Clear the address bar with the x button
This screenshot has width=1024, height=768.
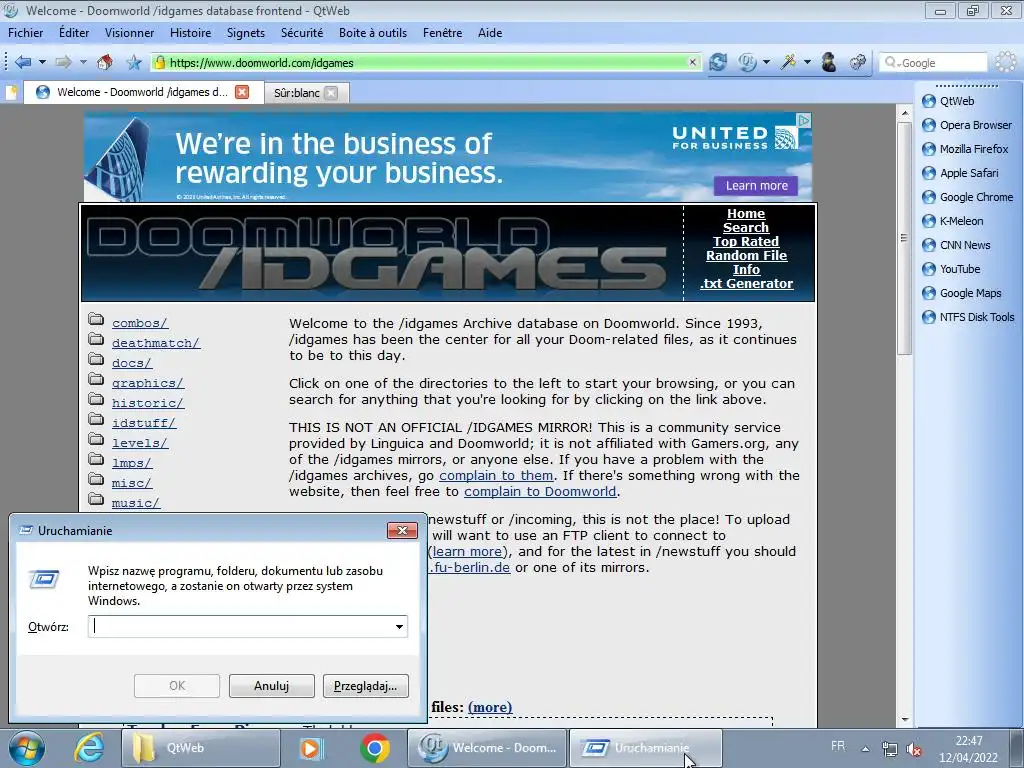692,62
